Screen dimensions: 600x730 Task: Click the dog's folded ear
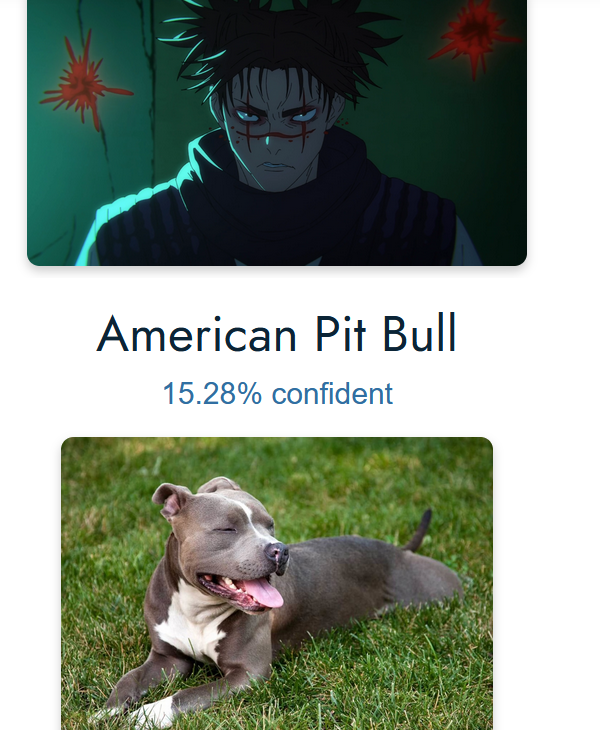171,501
